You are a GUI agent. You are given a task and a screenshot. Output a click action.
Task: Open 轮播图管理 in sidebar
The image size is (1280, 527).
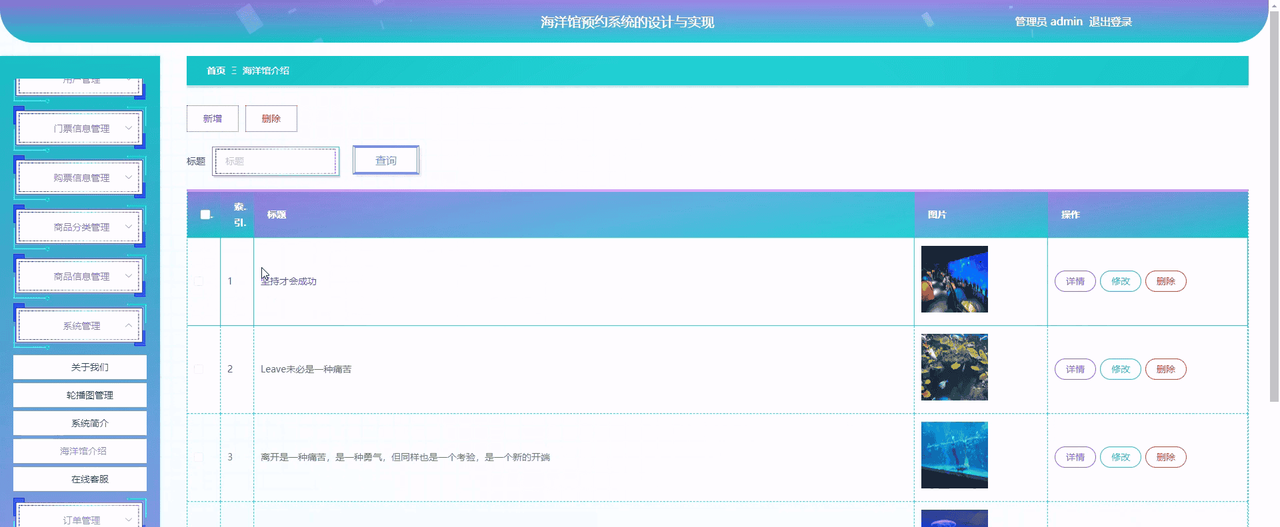tap(80, 395)
